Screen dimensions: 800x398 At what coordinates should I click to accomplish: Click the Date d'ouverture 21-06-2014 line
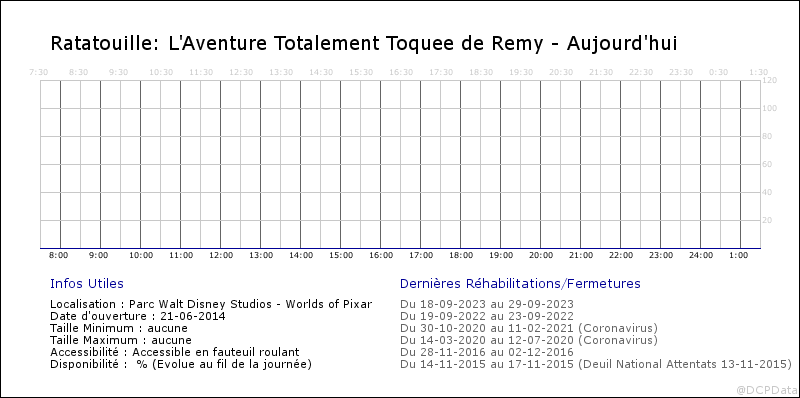[x=138, y=316]
